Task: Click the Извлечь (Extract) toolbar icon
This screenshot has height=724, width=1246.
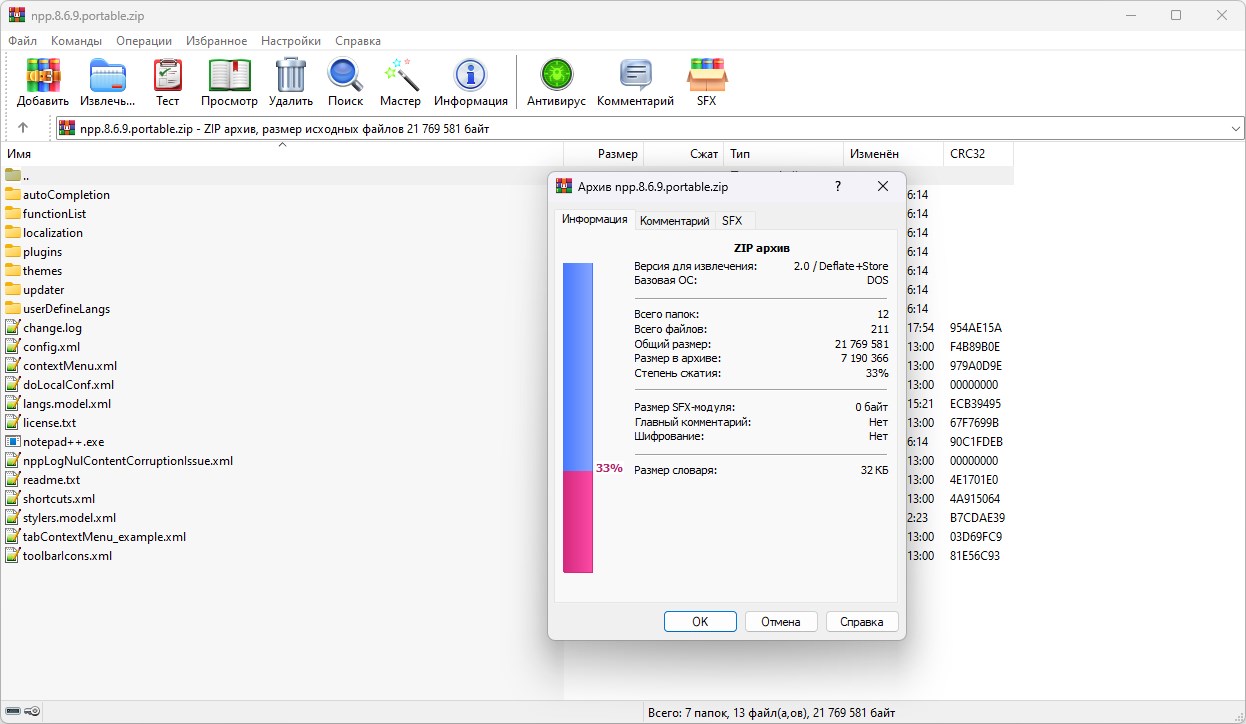Action: tap(108, 76)
